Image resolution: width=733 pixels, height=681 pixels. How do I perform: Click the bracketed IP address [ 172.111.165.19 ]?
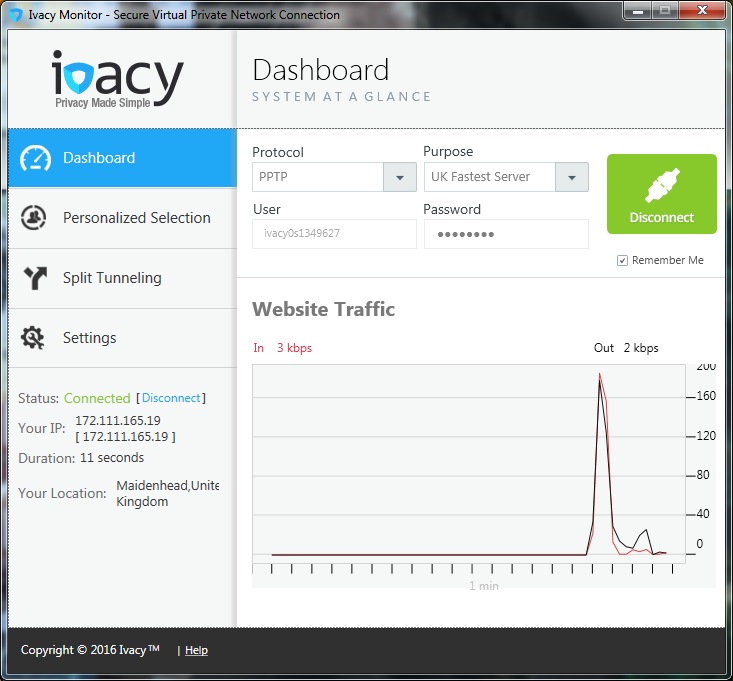pos(125,437)
